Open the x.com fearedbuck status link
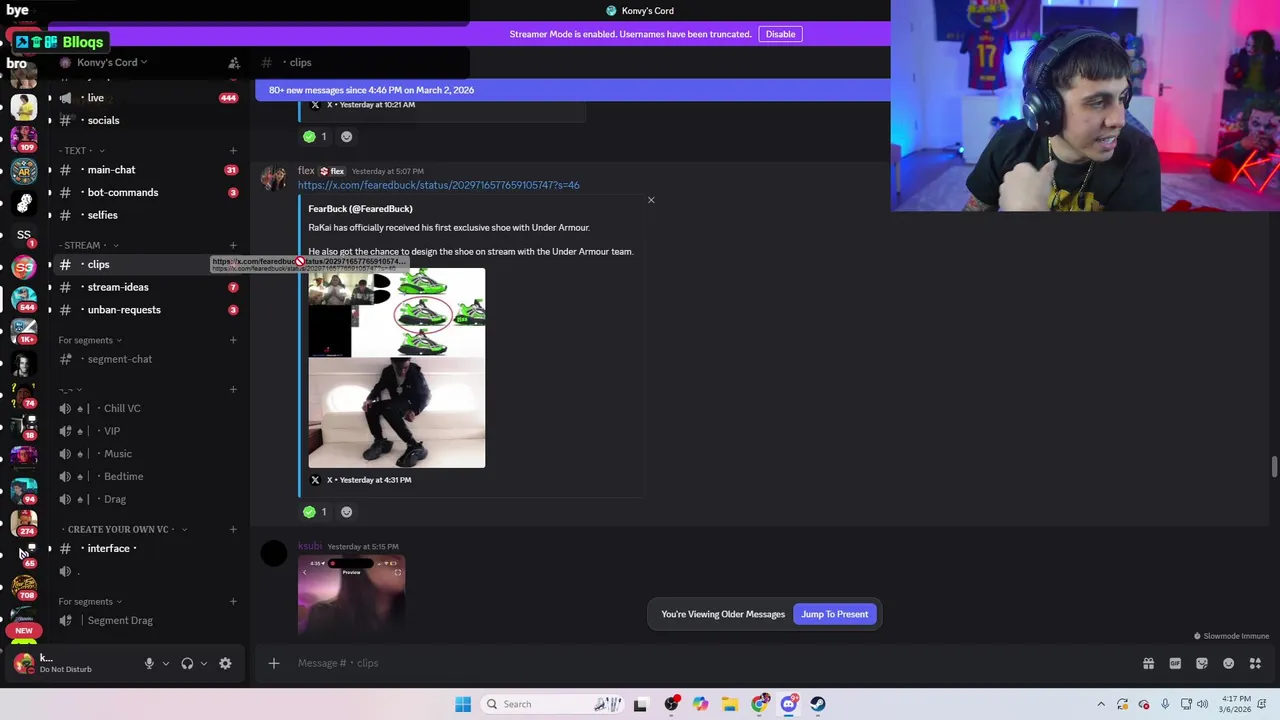1280x720 pixels. pos(438,185)
